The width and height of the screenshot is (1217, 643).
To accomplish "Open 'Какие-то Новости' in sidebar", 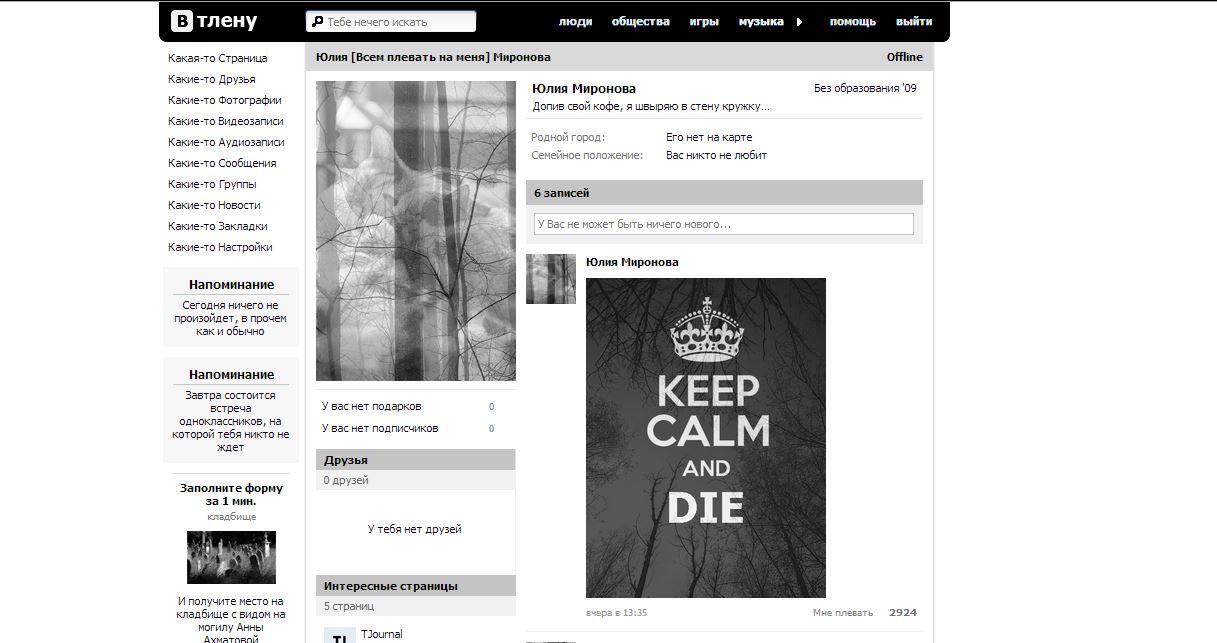I will pos(214,205).
